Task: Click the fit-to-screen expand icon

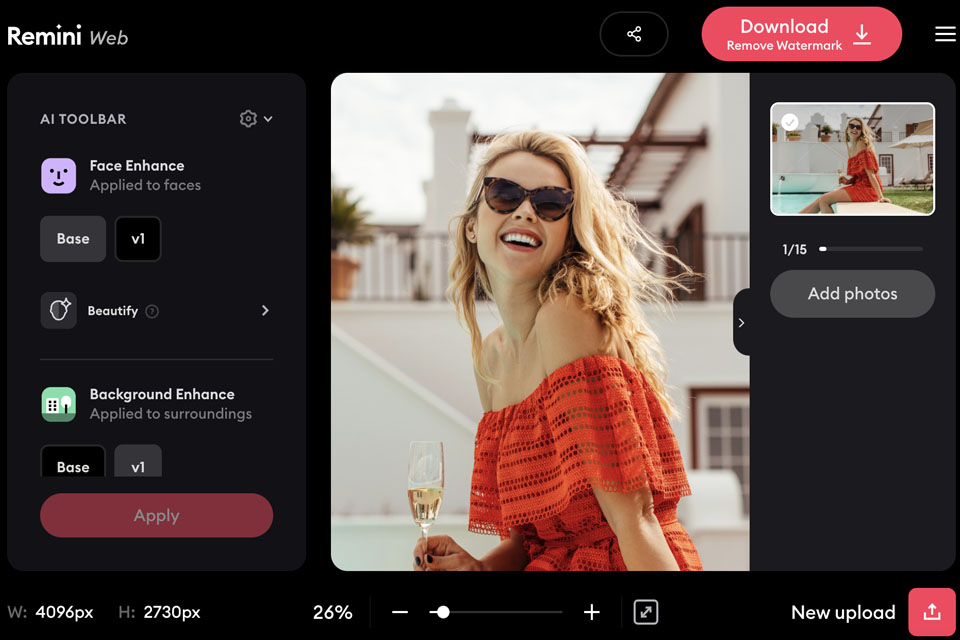Action: [646, 612]
